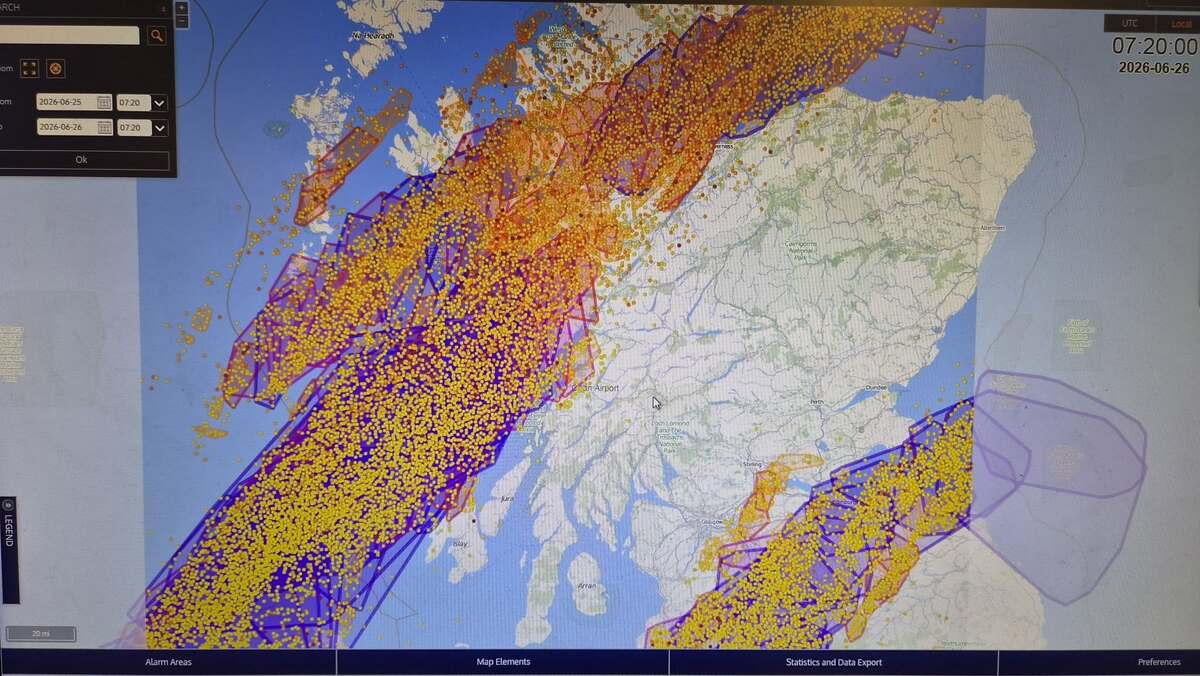Click the 07:20 time field next to 2026-06-25
The width and height of the screenshot is (1200, 676).
point(133,102)
